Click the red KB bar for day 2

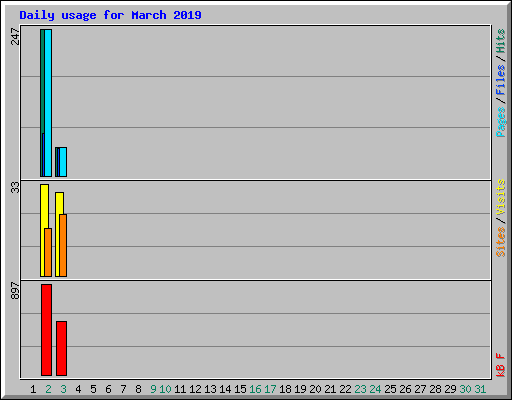tap(46, 330)
